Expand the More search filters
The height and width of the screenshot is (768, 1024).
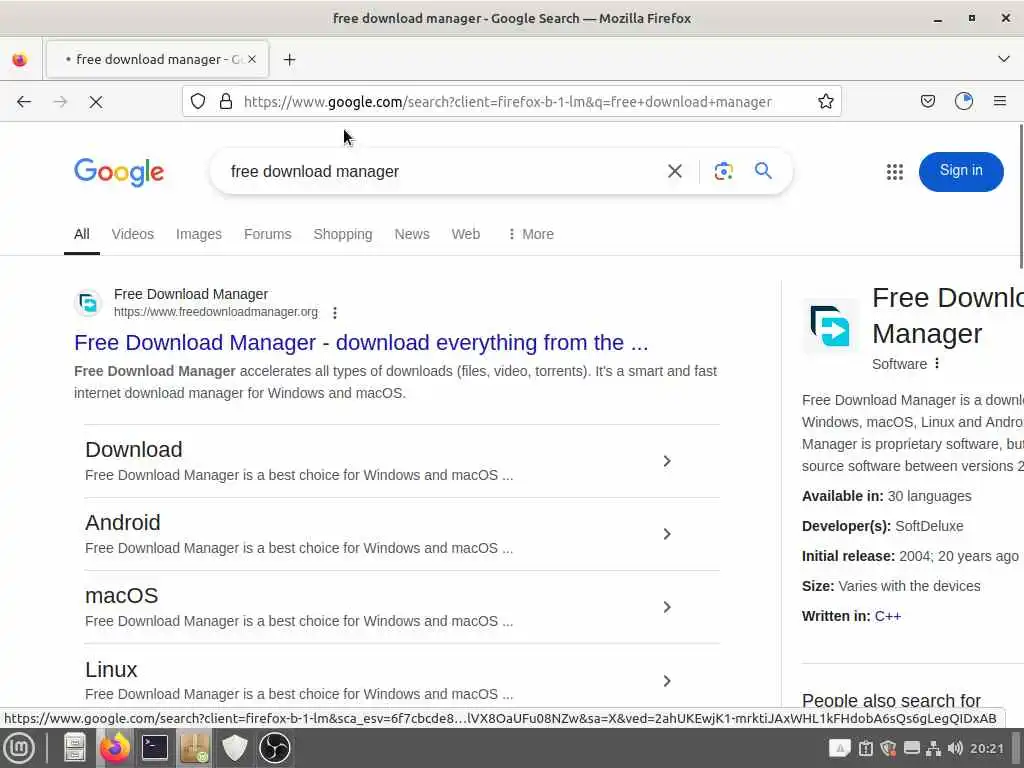click(x=531, y=234)
